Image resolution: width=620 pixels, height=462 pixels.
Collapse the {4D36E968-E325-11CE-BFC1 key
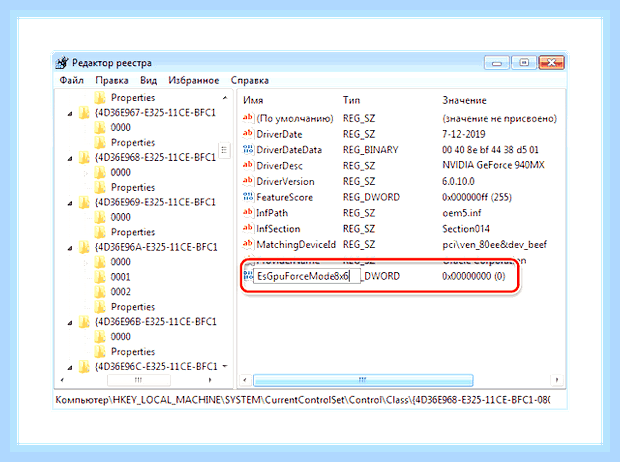coord(70,159)
